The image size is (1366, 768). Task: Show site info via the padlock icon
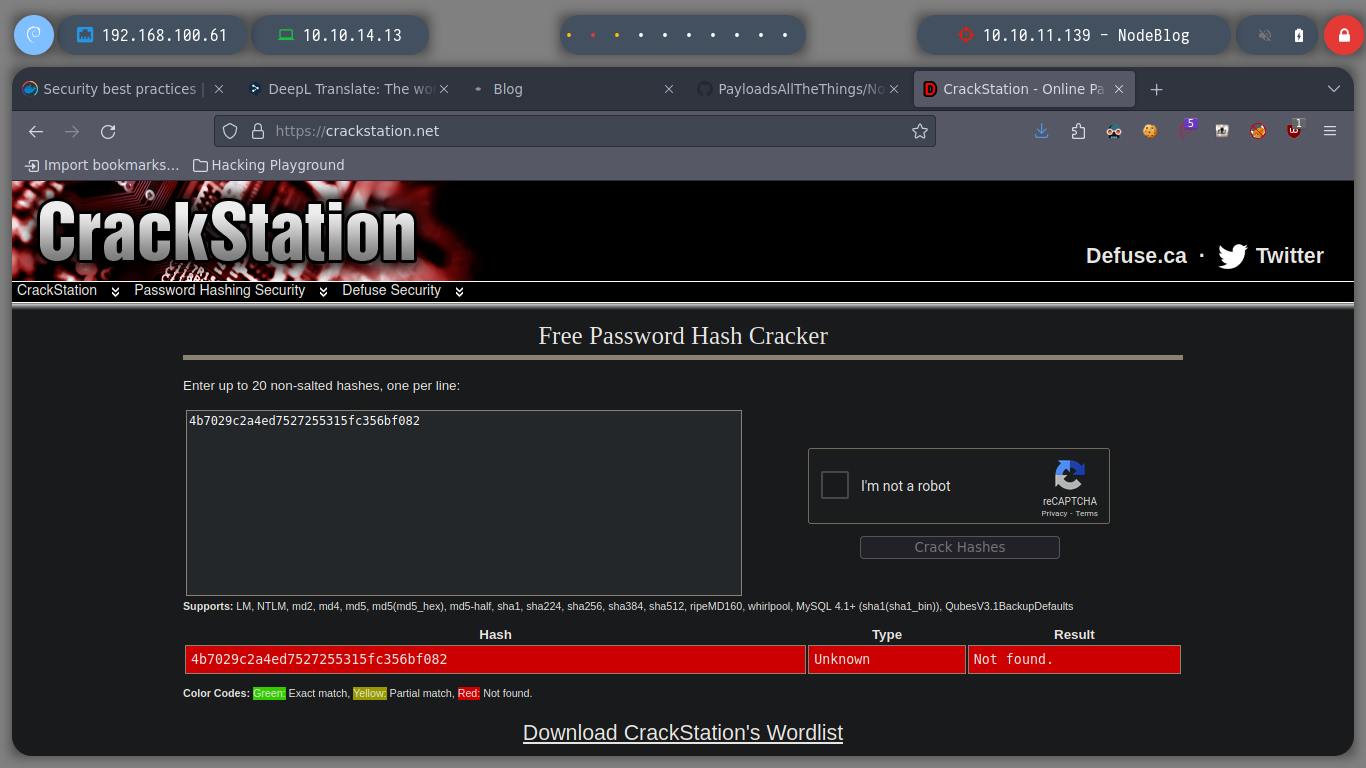pos(257,131)
